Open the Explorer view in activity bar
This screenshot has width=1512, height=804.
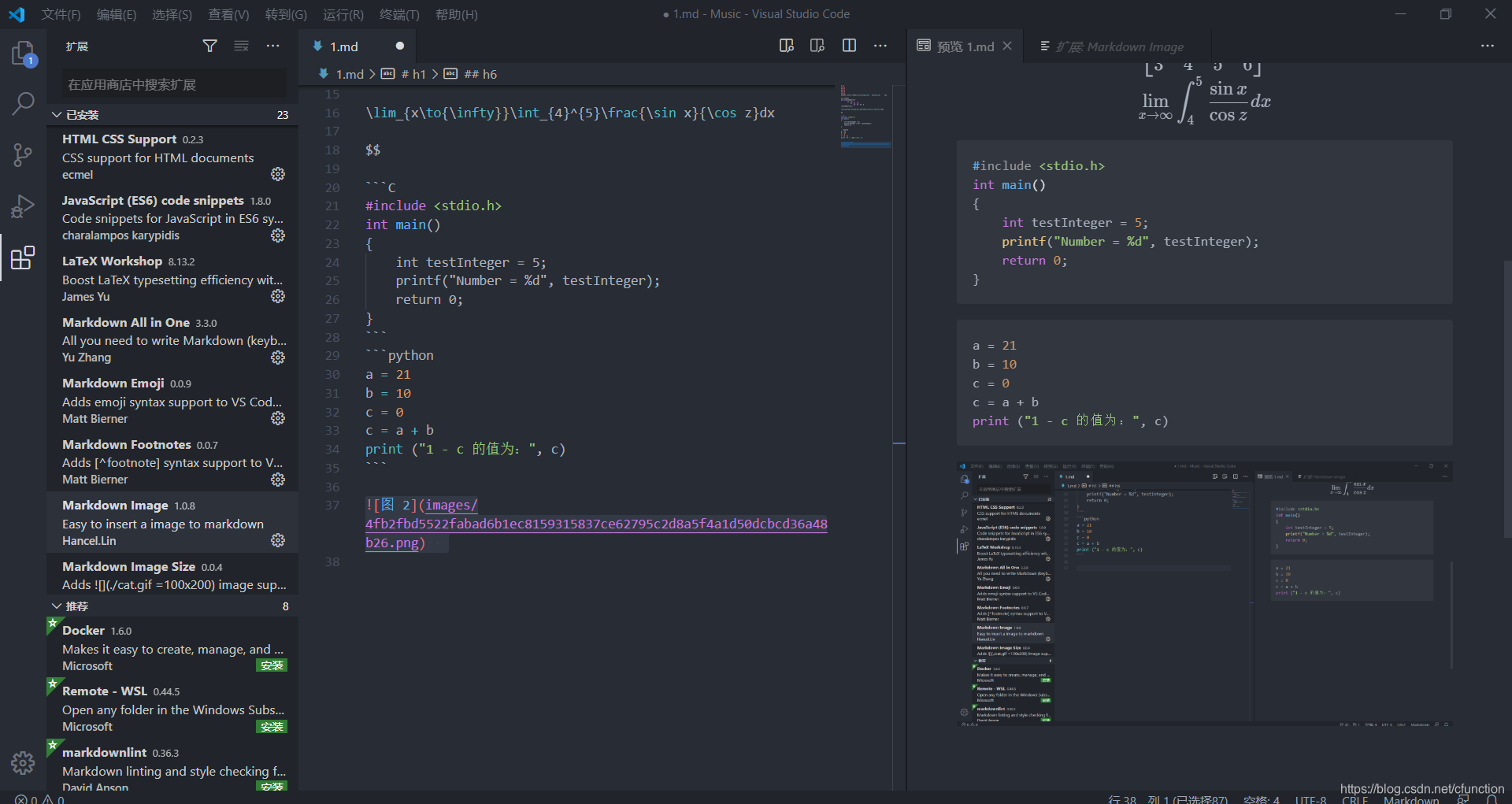click(23, 54)
